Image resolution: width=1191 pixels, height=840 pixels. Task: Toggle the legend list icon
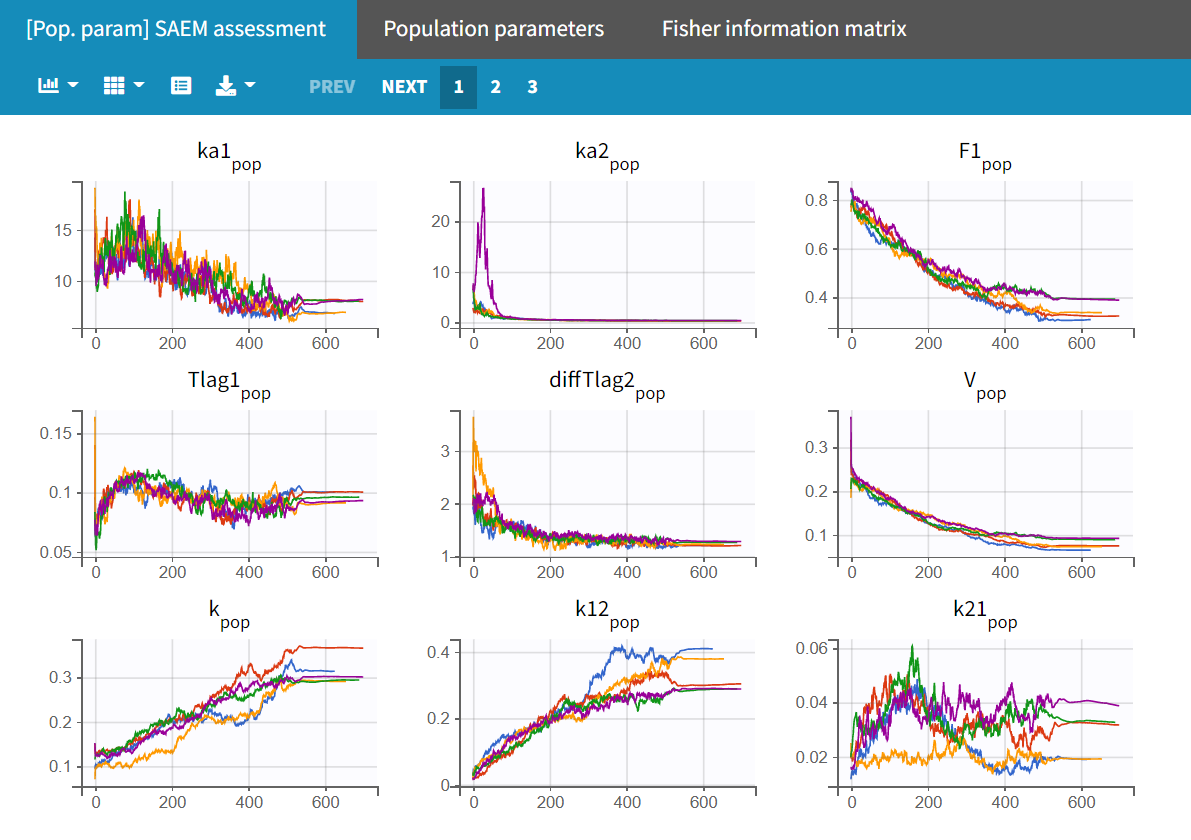pyautogui.click(x=181, y=86)
